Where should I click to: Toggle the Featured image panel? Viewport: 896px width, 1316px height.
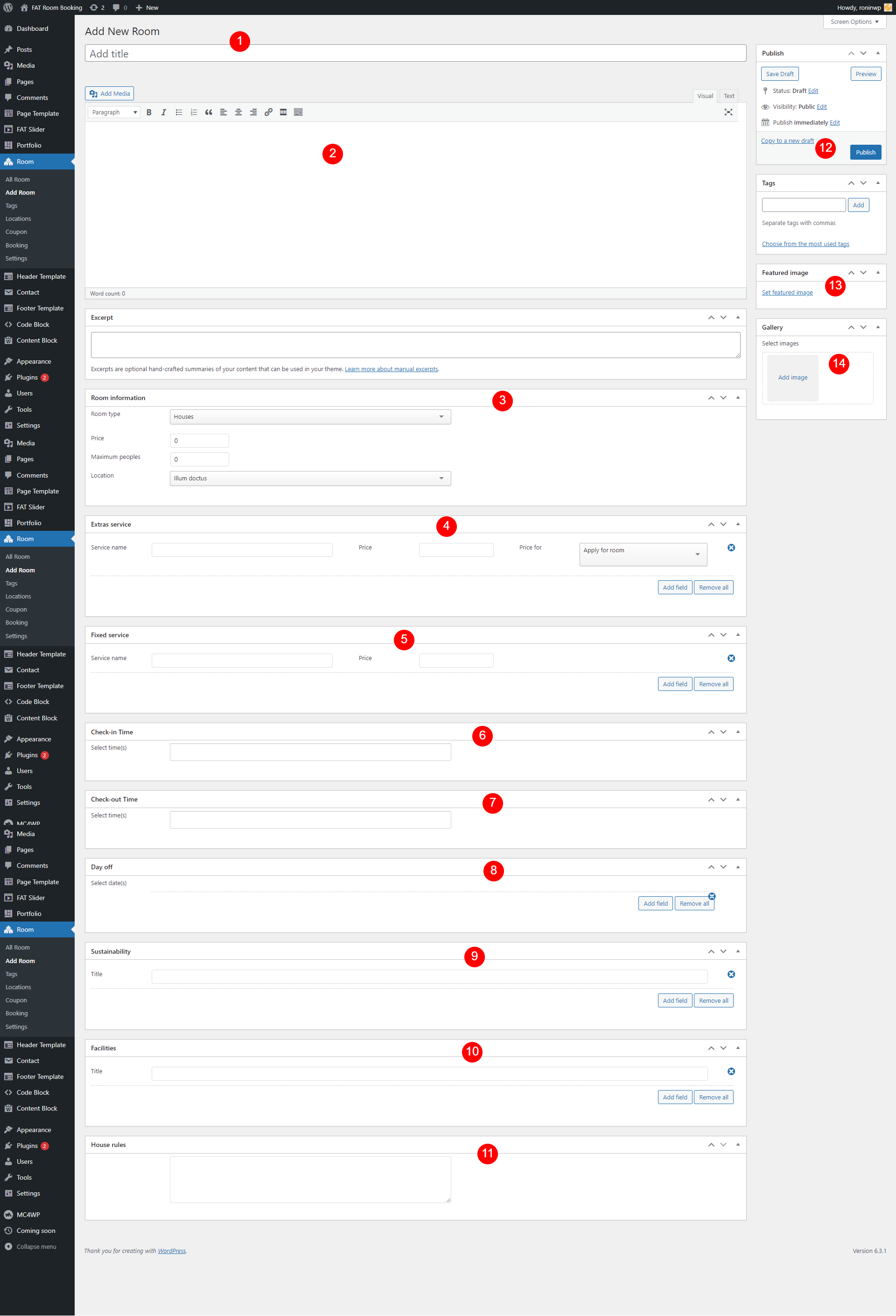pyautogui.click(x=877, y=272)
